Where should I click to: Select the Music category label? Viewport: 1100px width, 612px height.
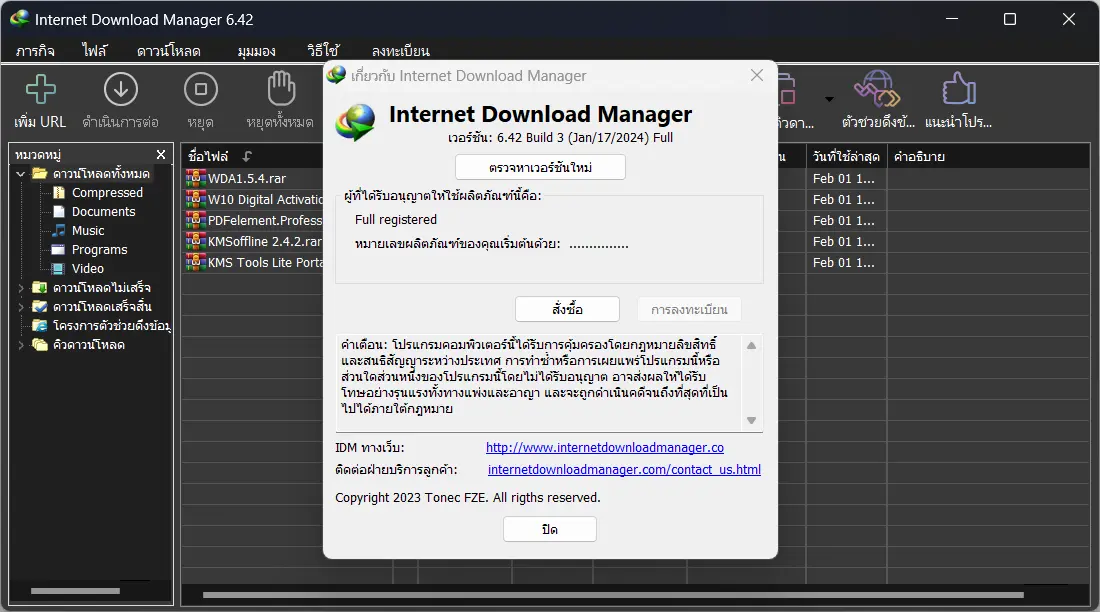click(x=88, y=230)
